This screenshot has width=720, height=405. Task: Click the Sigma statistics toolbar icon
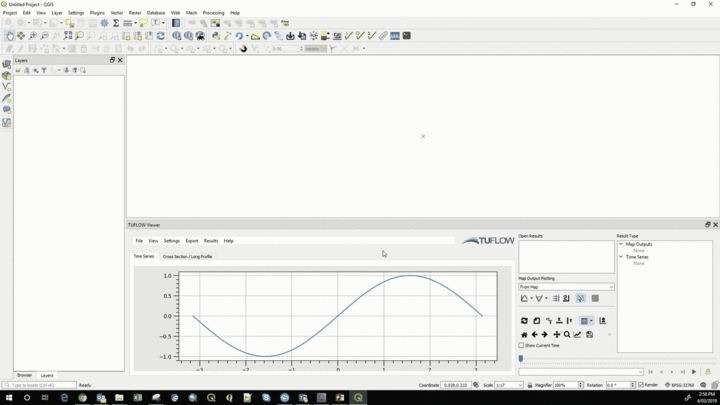pos(116,23)
